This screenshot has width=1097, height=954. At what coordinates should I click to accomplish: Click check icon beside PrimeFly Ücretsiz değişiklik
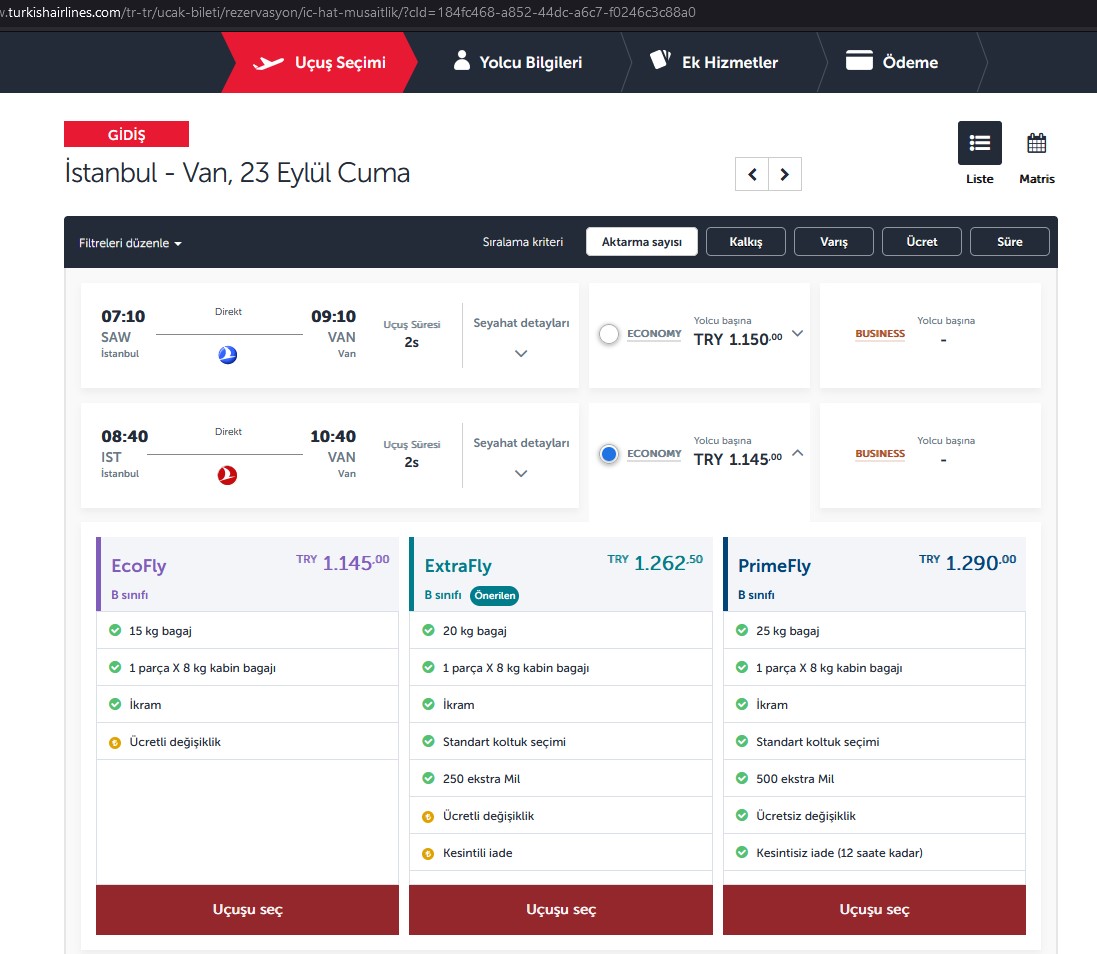[x=742, y=815]
